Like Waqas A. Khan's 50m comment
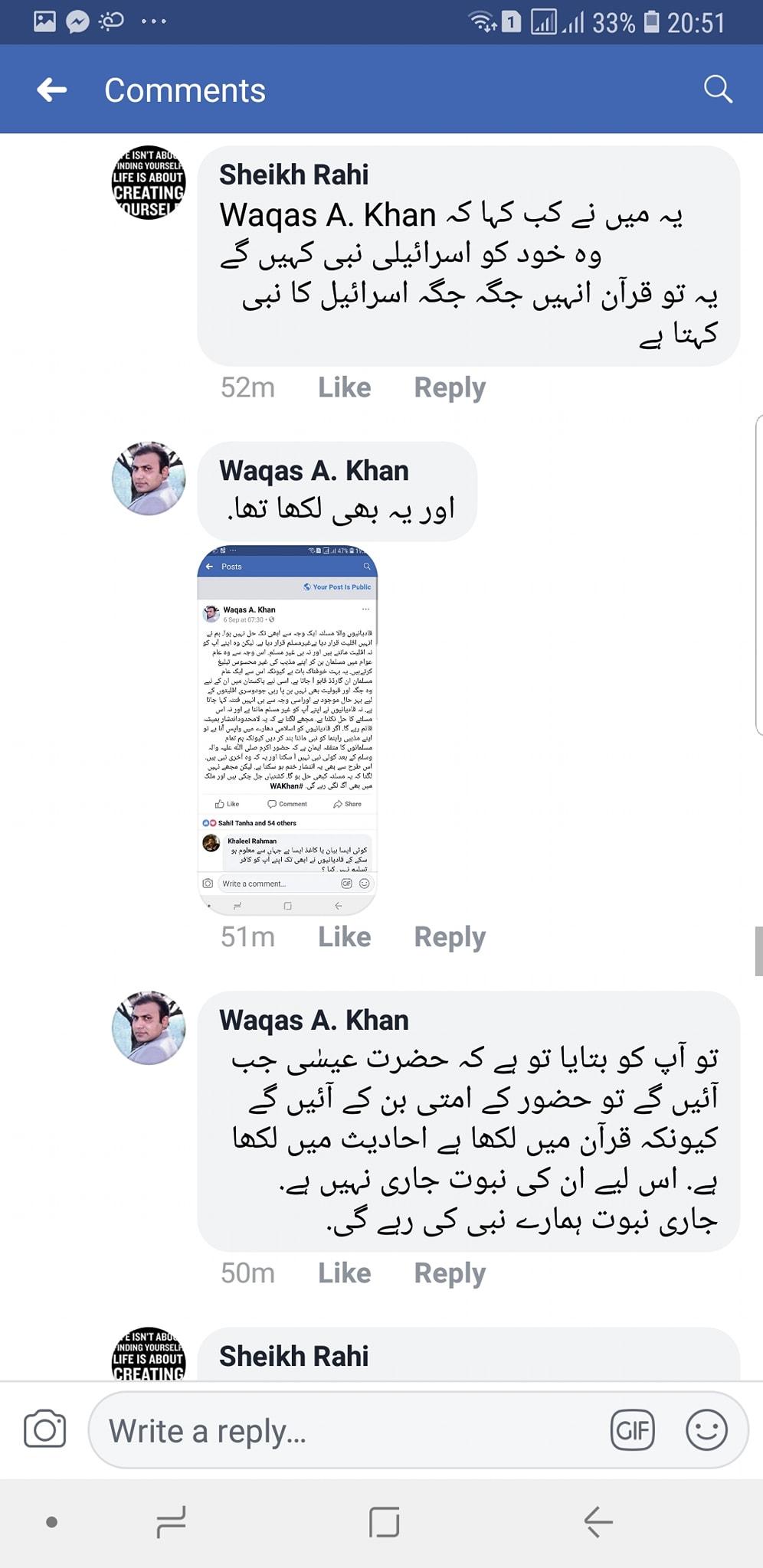 click(345, 1272)
